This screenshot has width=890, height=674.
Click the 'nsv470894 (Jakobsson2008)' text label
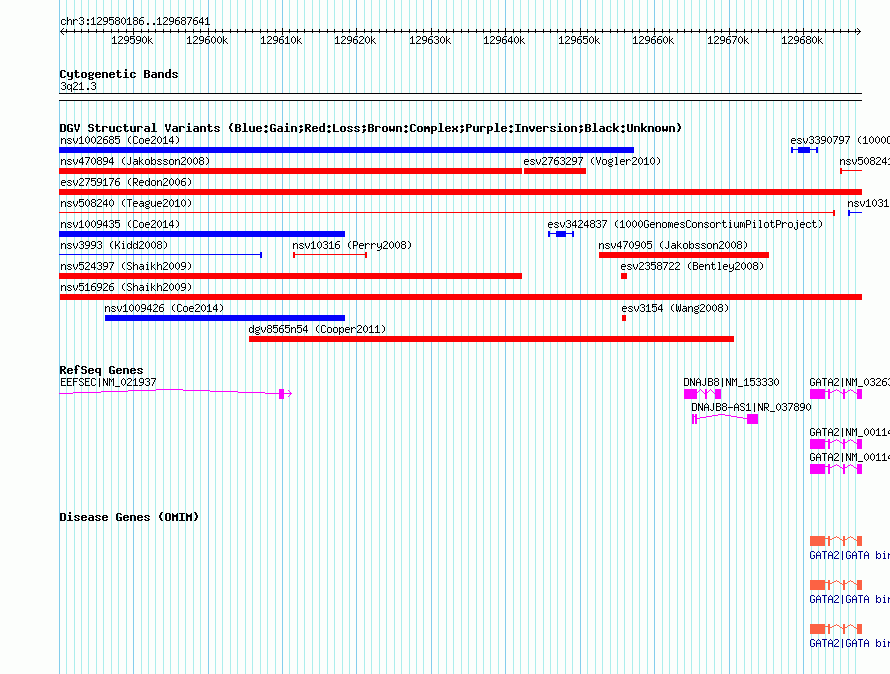(x=135, y=161)
